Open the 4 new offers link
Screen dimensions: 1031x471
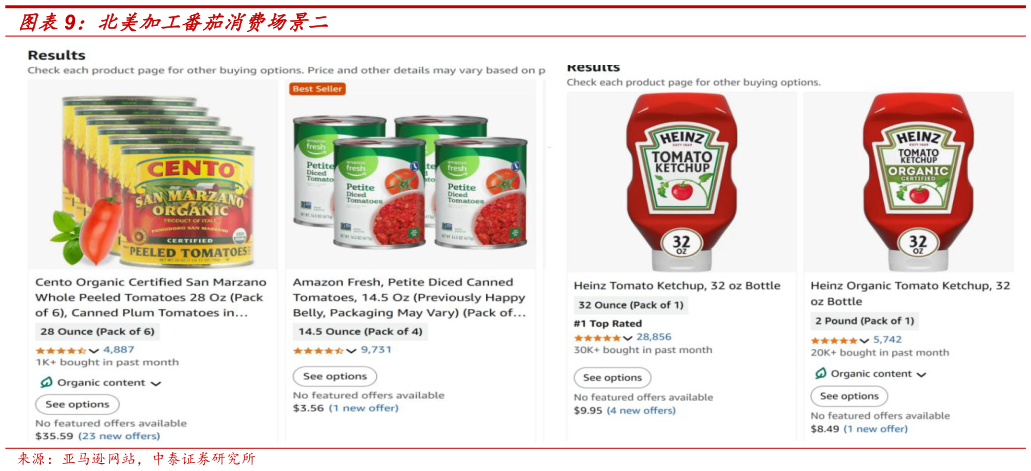pyautogui.click(x=640, y=410)
